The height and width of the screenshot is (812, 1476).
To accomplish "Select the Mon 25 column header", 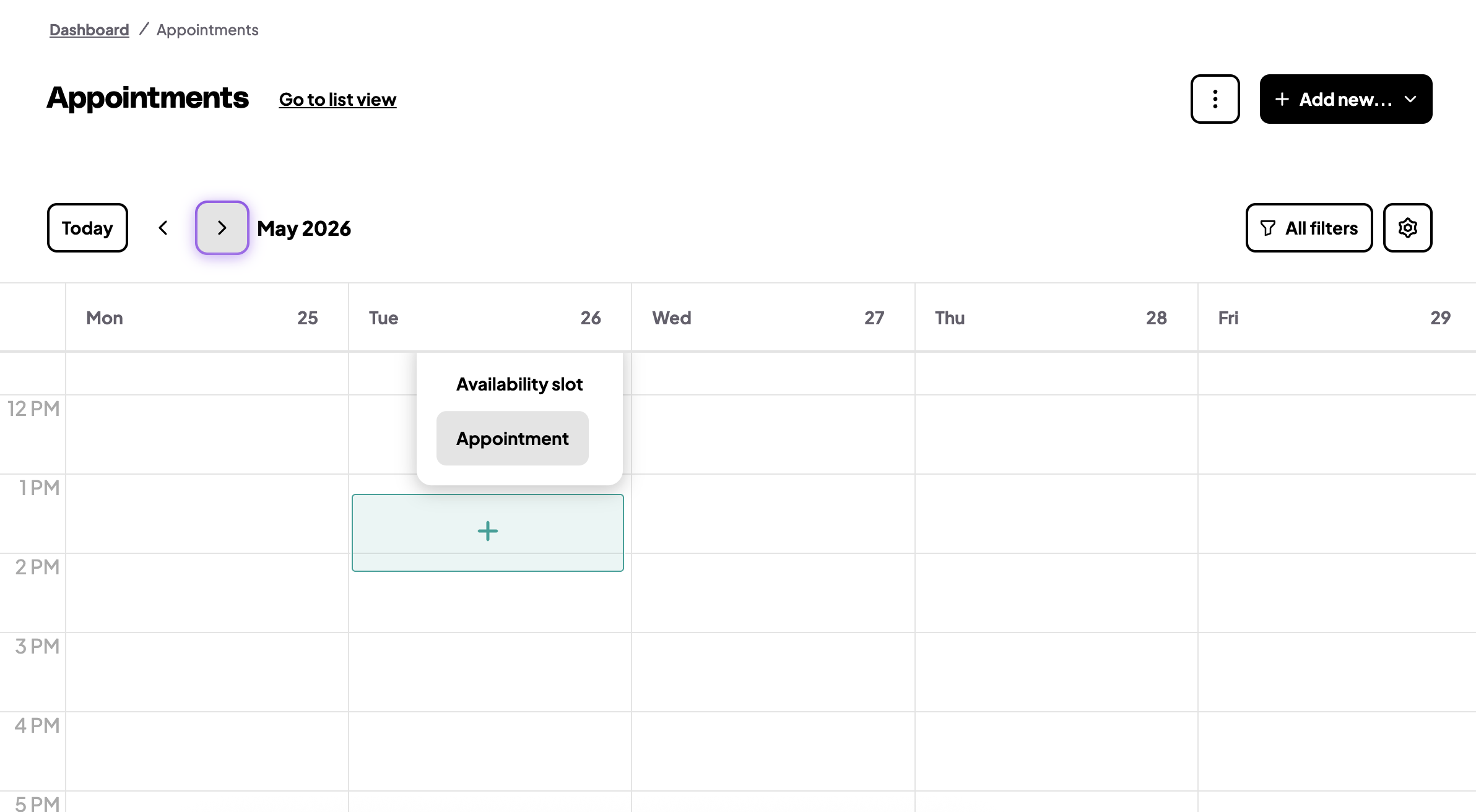I will pos(207,317).
